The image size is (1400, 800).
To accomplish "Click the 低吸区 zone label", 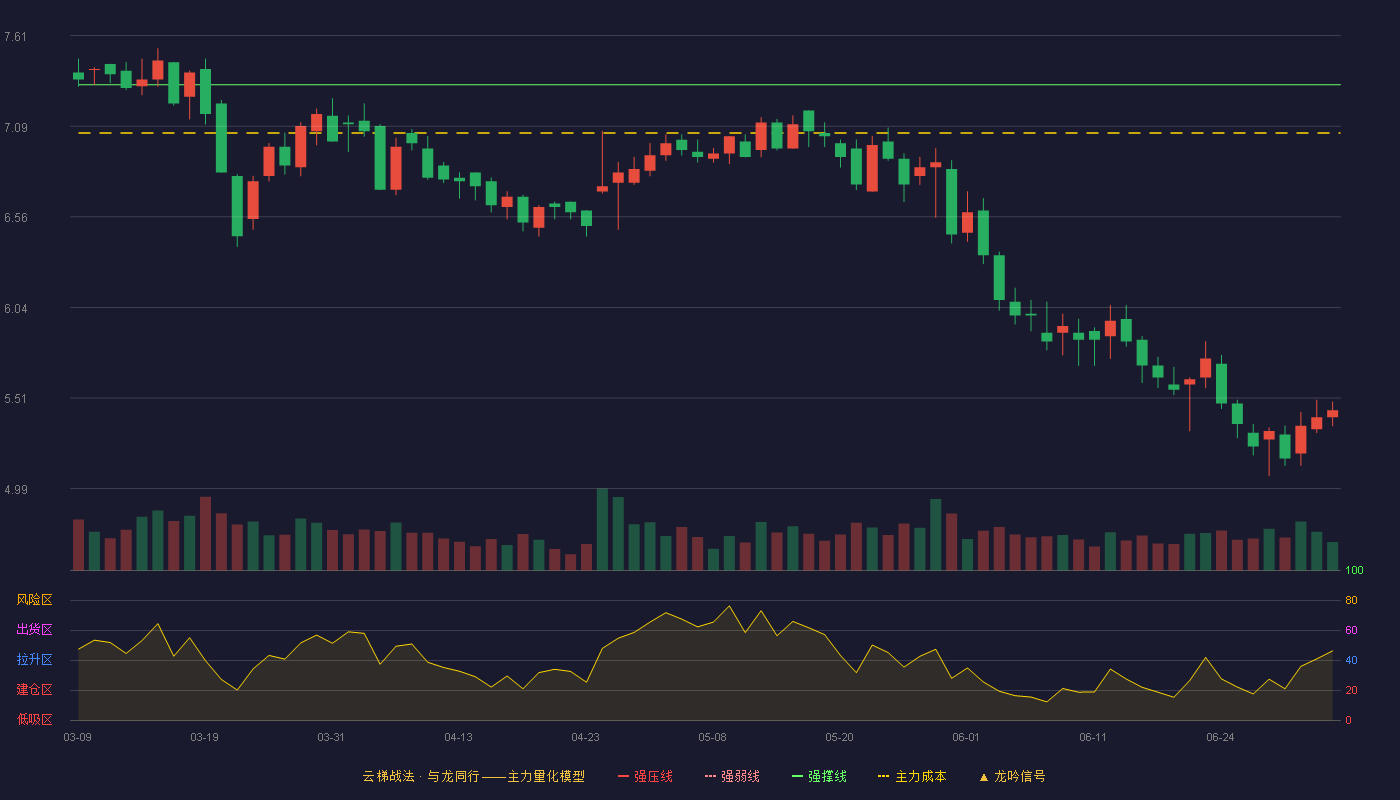I will [x=34, y=719].
